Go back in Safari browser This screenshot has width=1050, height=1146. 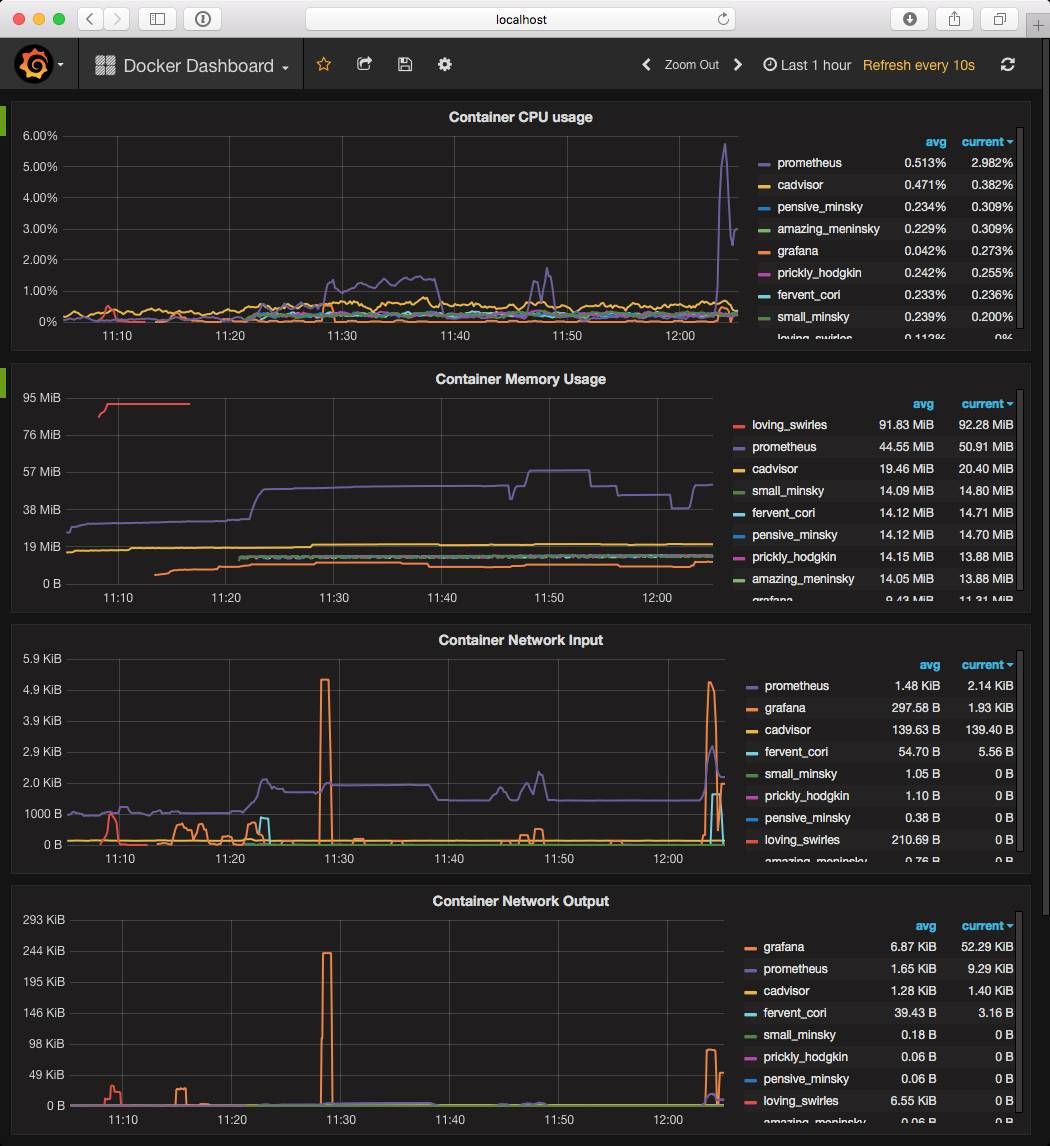(x=90, y=19)
